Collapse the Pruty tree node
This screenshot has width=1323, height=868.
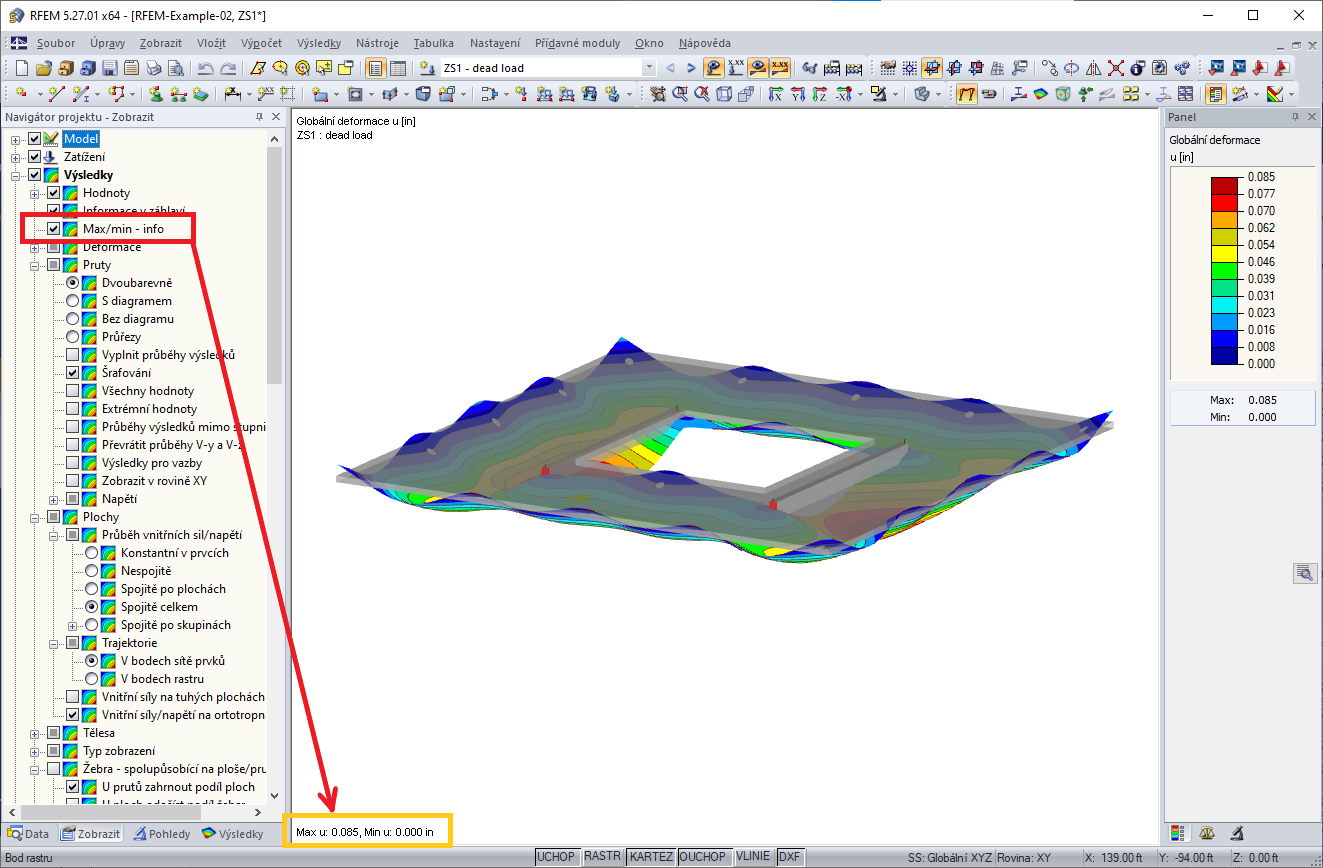[35, 265]
